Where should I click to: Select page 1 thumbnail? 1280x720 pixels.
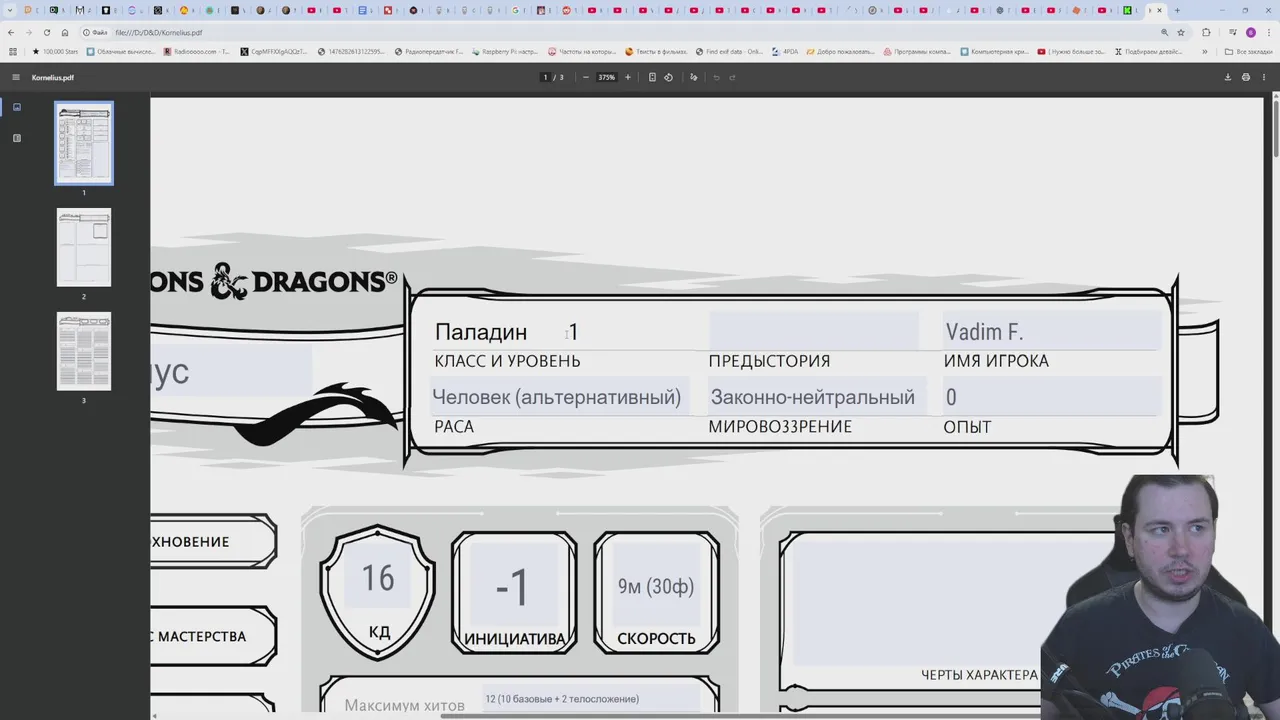84,143
